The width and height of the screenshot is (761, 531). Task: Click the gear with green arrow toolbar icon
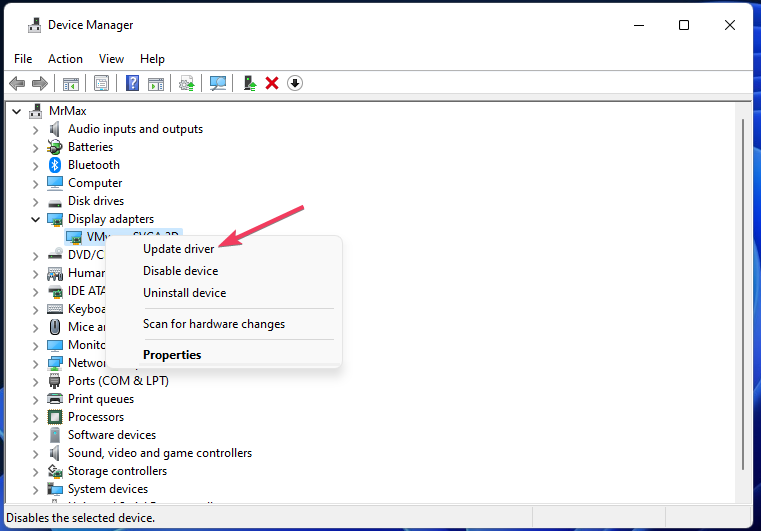tap(186, 83)
